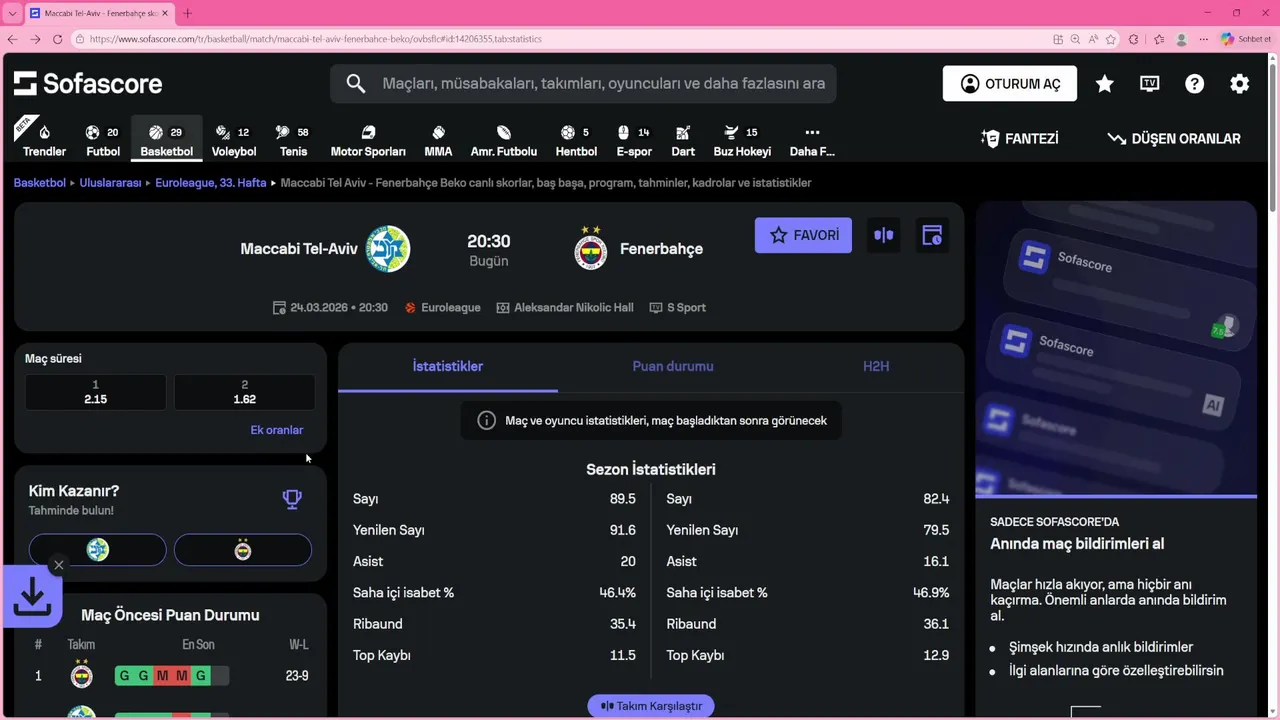Image resolution: width=1280 pixels, height=720 pixels.
Task: Select MMA sport category
Action: point(438,141)
